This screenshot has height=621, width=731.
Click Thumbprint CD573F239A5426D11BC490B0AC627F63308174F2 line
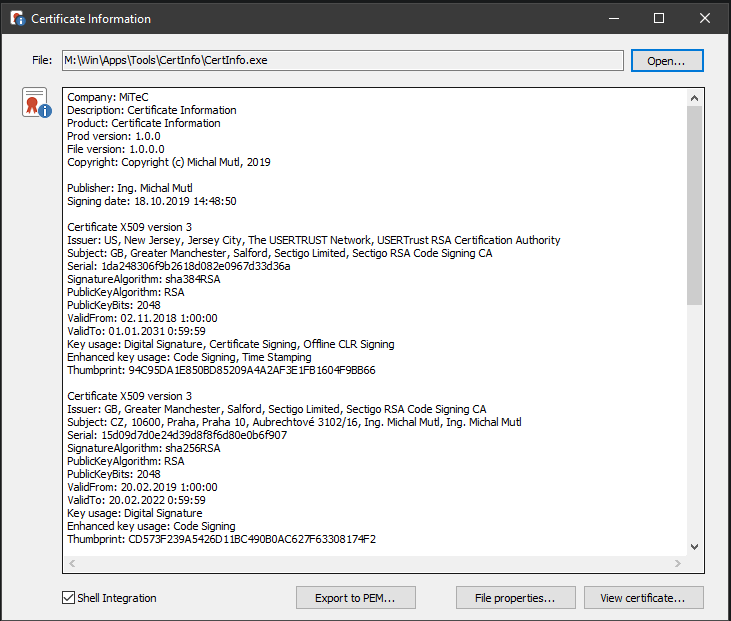tap(221, 539)
